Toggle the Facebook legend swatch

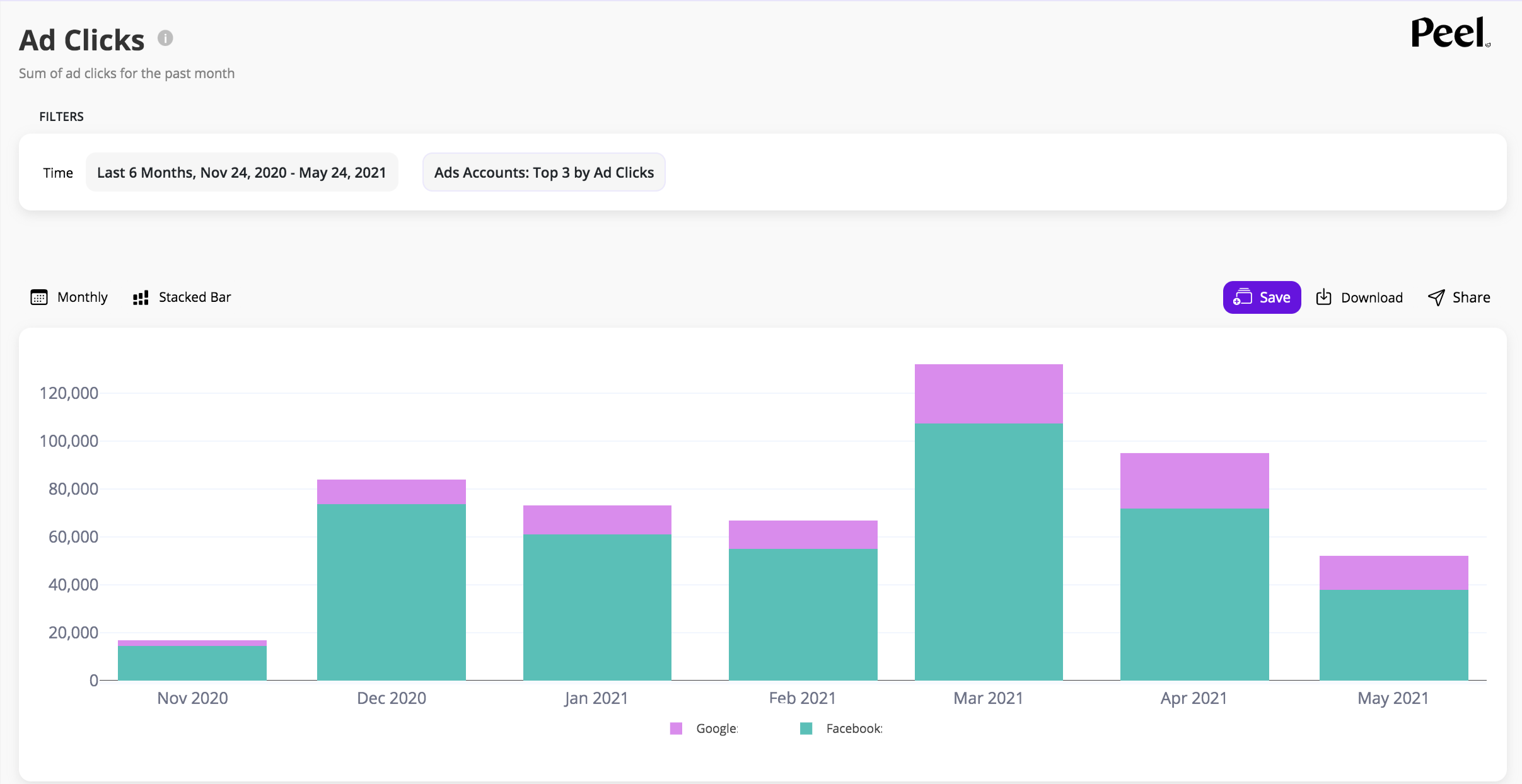(x=806, y=729)
